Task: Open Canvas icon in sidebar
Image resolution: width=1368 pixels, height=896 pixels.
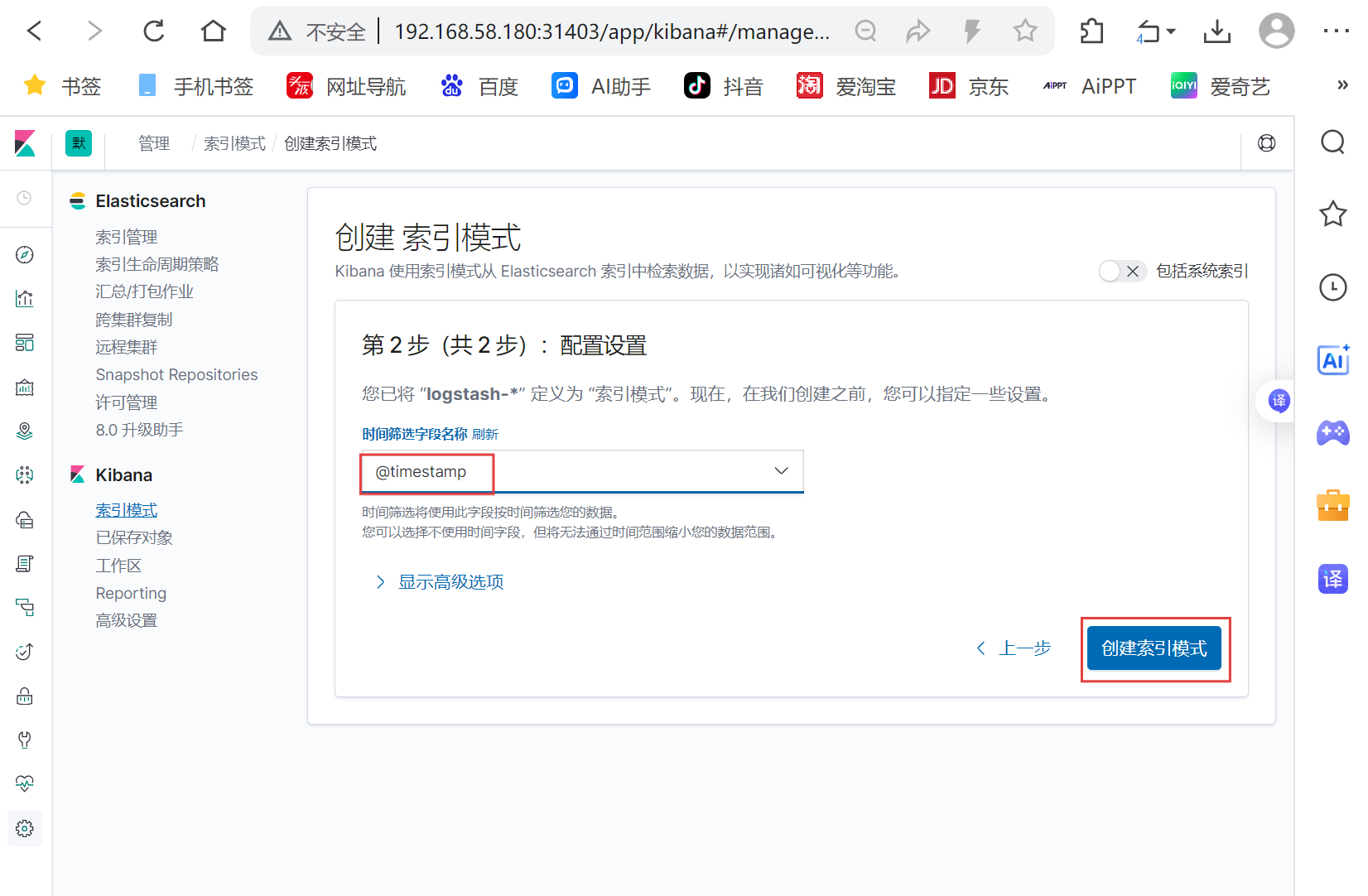Action: [x=25, y=387]
